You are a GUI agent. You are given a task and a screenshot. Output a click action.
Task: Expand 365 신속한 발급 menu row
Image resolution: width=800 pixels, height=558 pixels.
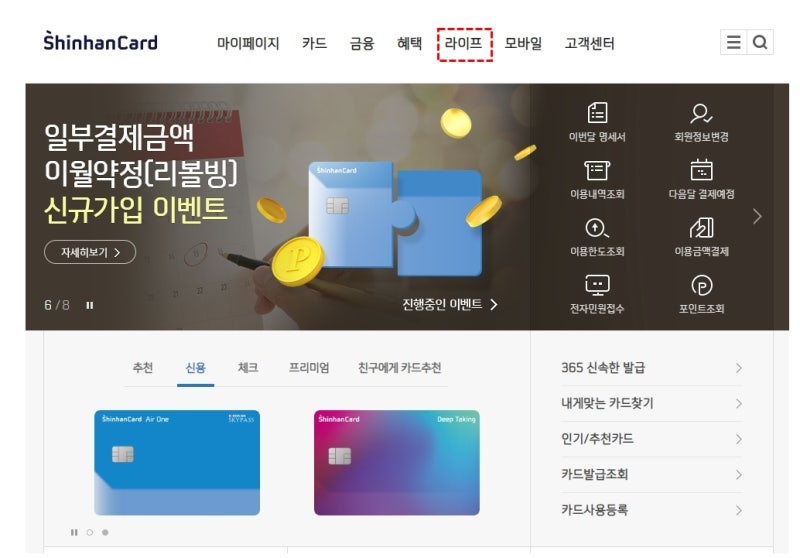[652, 368]
